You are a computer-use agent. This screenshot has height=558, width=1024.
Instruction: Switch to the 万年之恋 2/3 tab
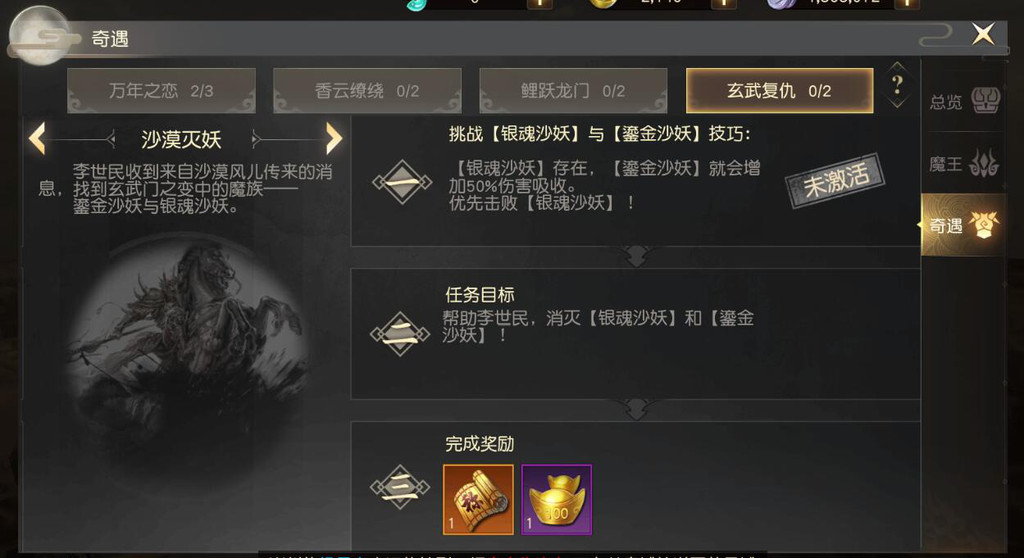coord(161,91)
